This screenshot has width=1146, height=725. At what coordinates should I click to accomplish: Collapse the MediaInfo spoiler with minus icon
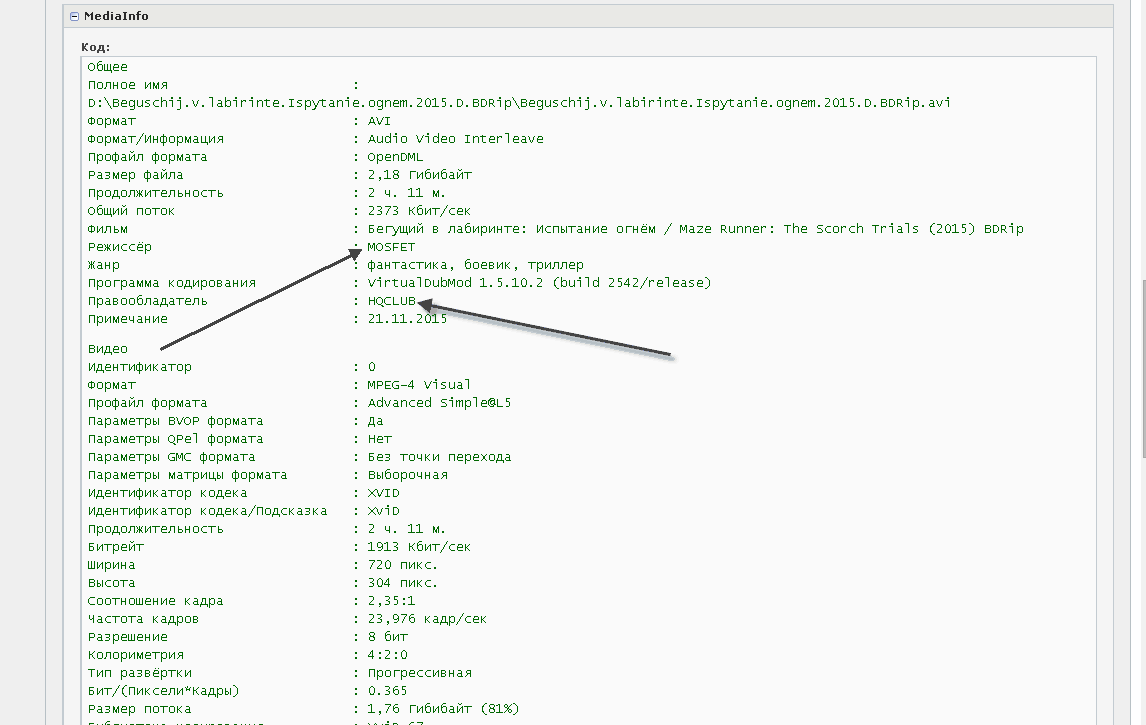(75, 16)
